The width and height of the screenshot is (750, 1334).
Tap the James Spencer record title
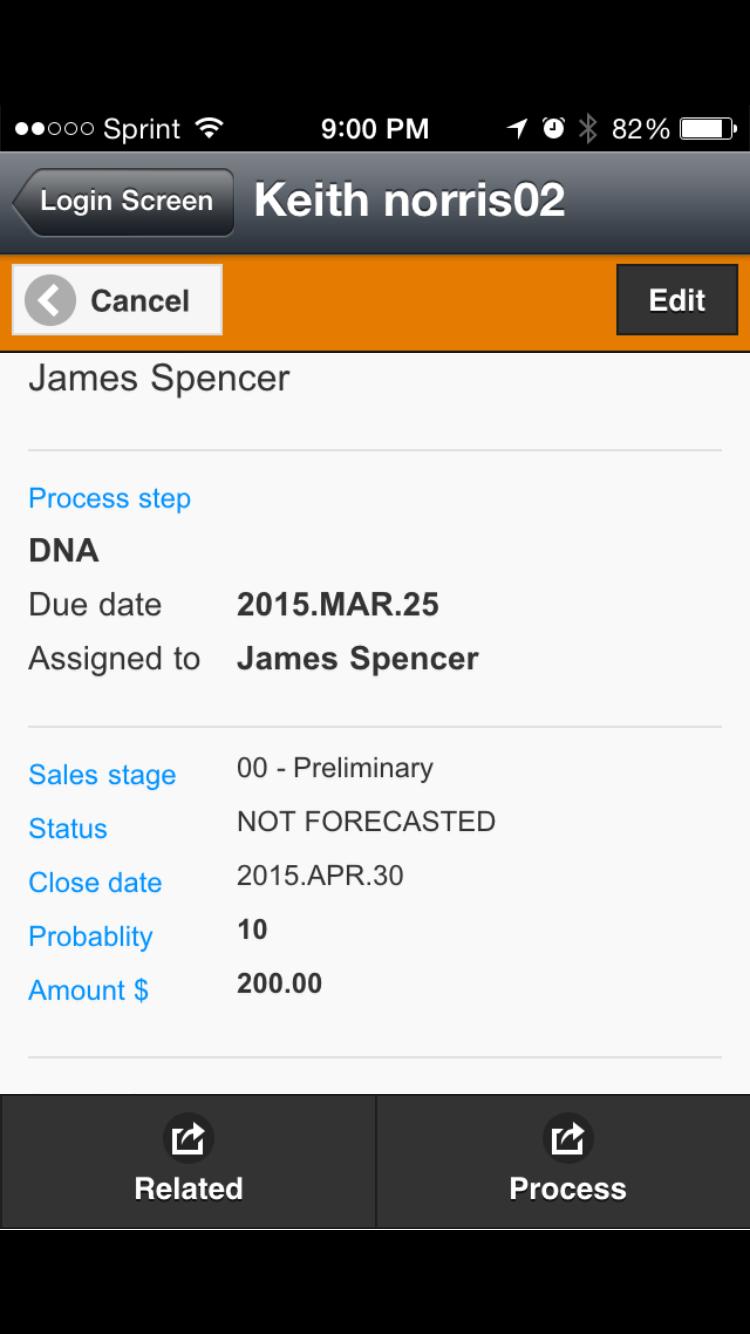tap(159, 378)
